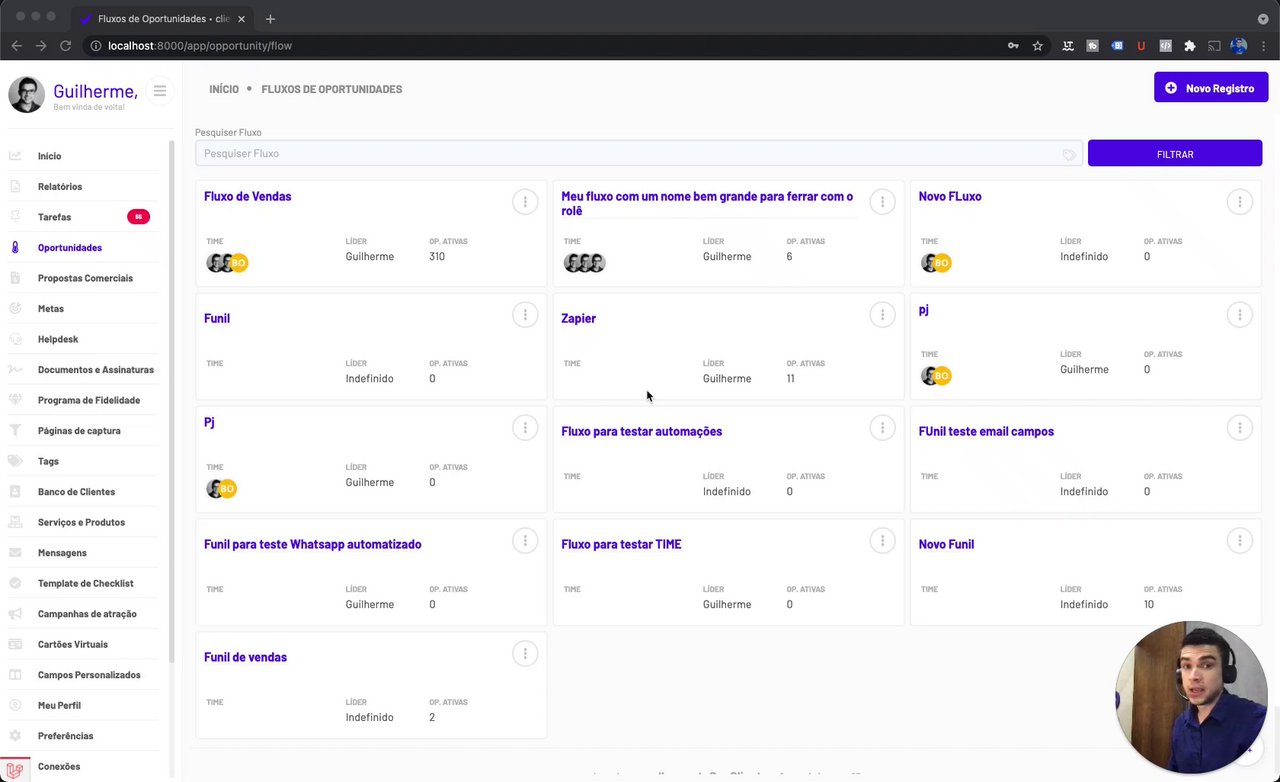The height and width of the screenshot is (782, 1280).
Task: Open options menu for Zapier card
Action: (x=882, y=315)
